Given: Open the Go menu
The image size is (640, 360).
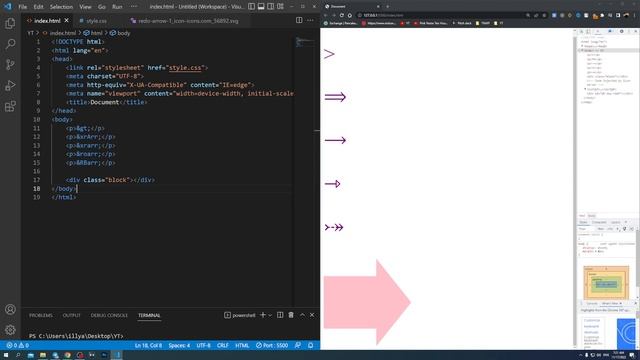Looking at the screenshot, I should (x=102, y=7).
